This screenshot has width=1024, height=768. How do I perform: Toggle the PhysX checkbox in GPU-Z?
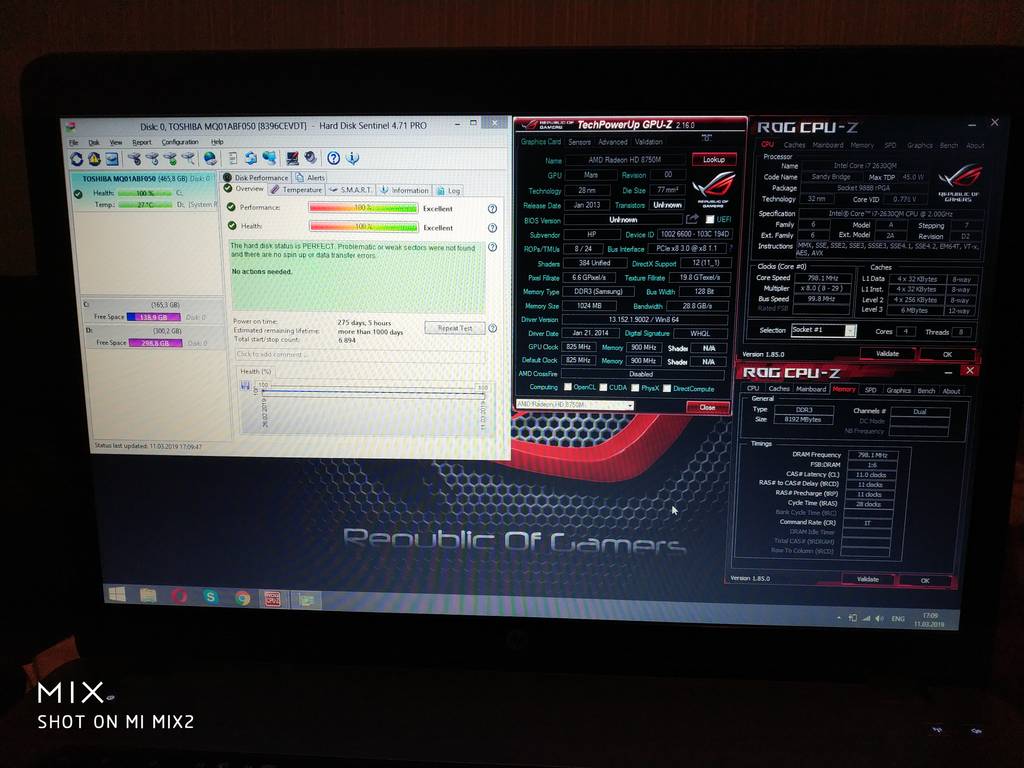click(635, 389)
